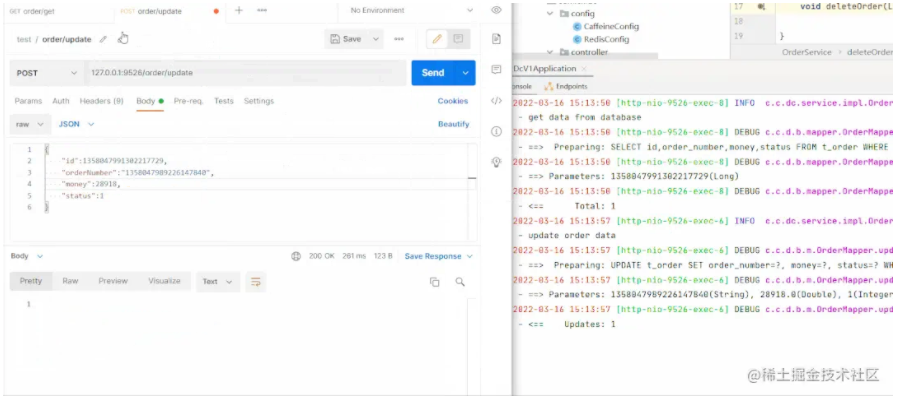Click OrderService in IntelliJ editor breadcrumb
The width and height of the screenshot is (917, 398).
pos(806,52)
